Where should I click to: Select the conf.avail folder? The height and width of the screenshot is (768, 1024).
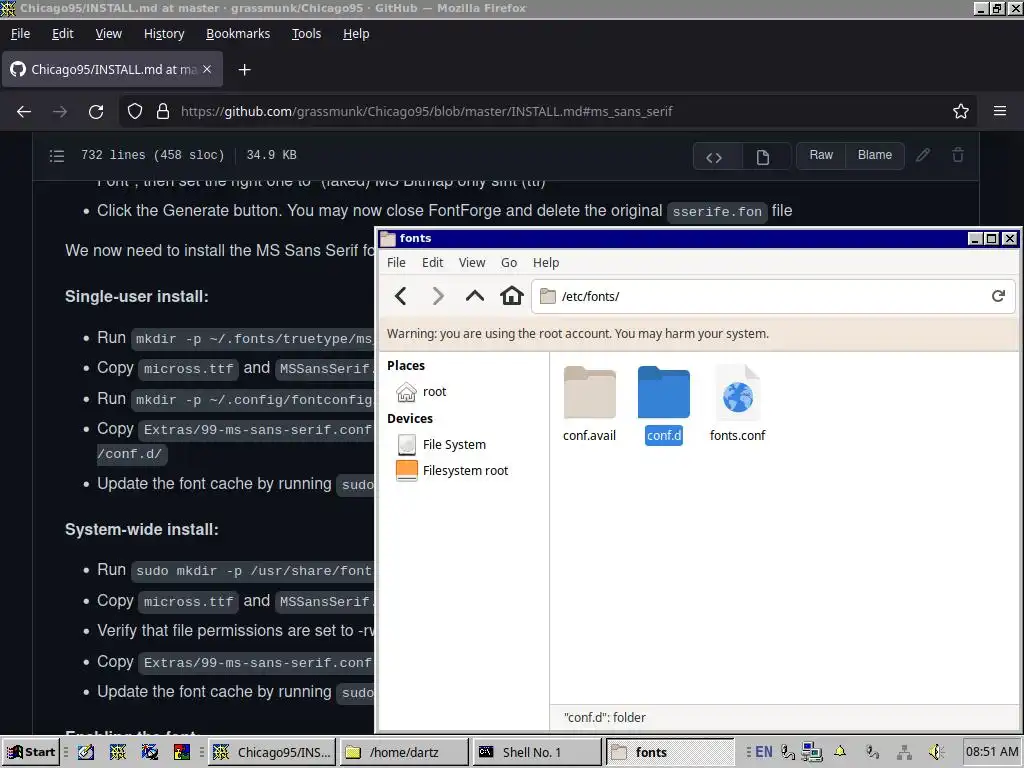pos(590,404)
